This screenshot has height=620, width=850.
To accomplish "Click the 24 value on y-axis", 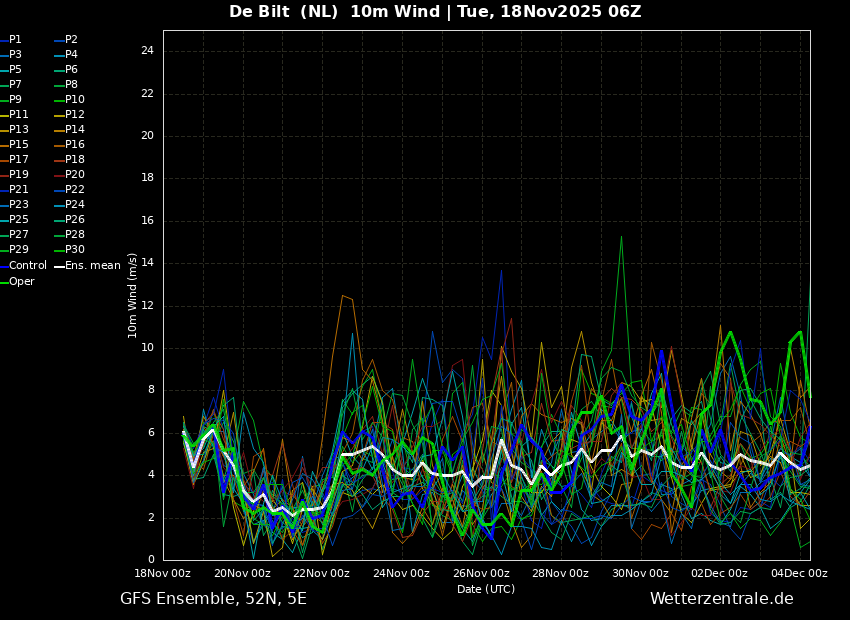I will point(147,51).
